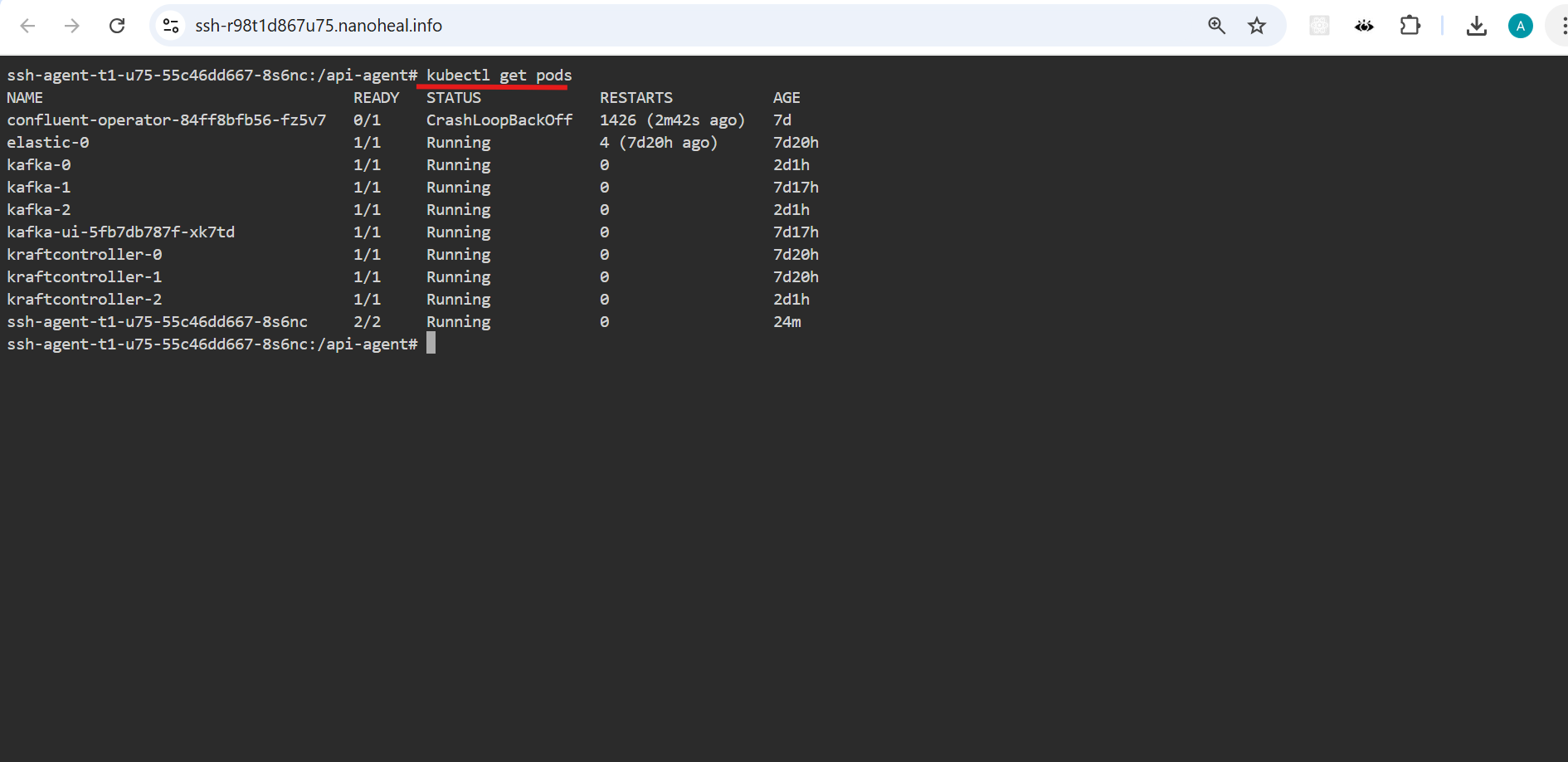Click the confluent-operator pod name
Image resolution: width=1568 pixels, height=762 pixels.
pos(166,120)
